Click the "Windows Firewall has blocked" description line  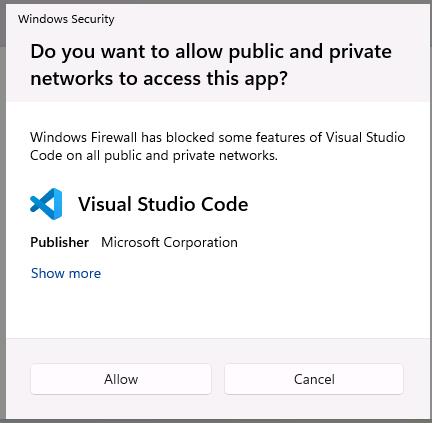218,137
